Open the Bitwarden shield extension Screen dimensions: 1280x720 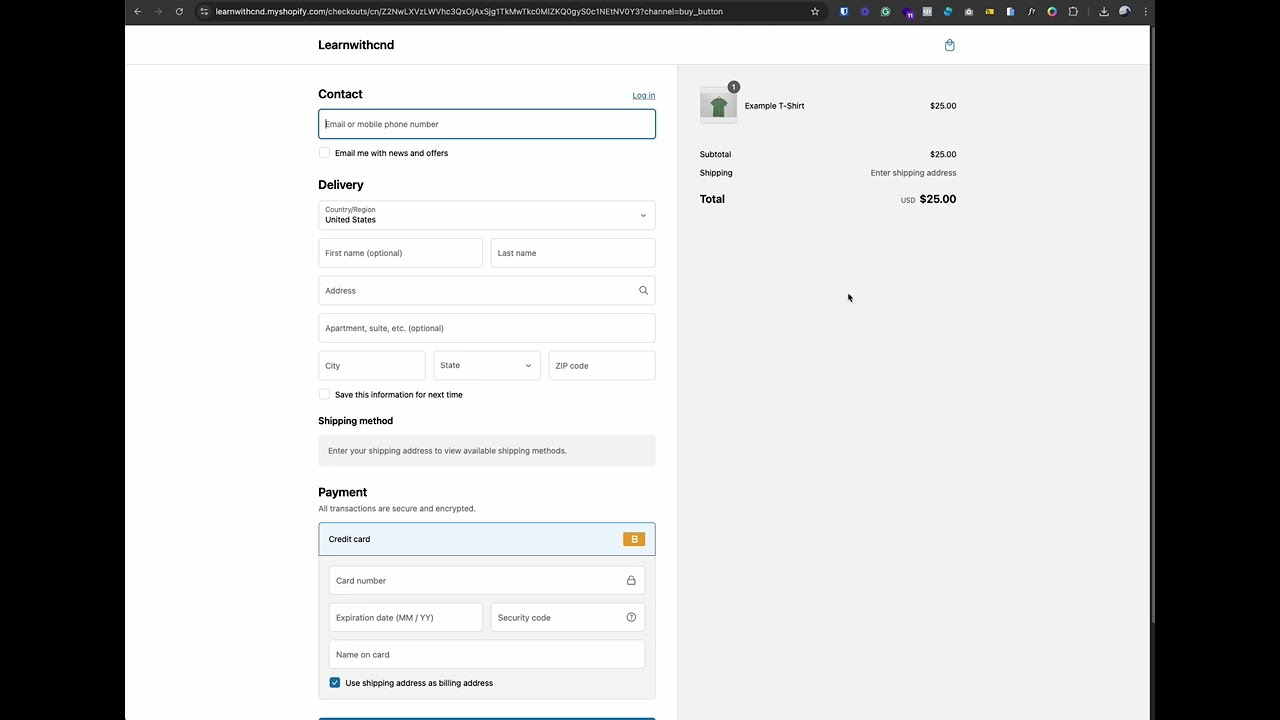(844, 12)
